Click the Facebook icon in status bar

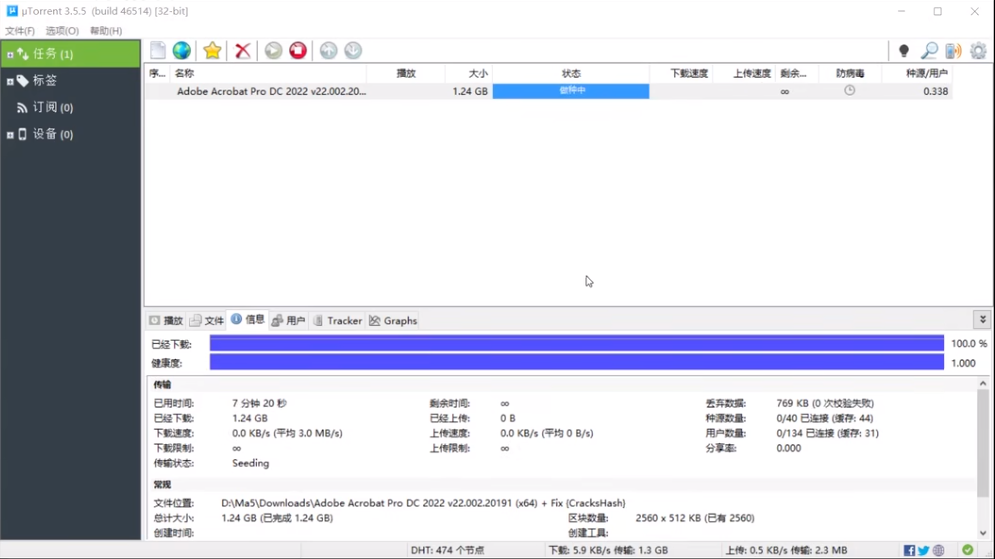point(909,550)
